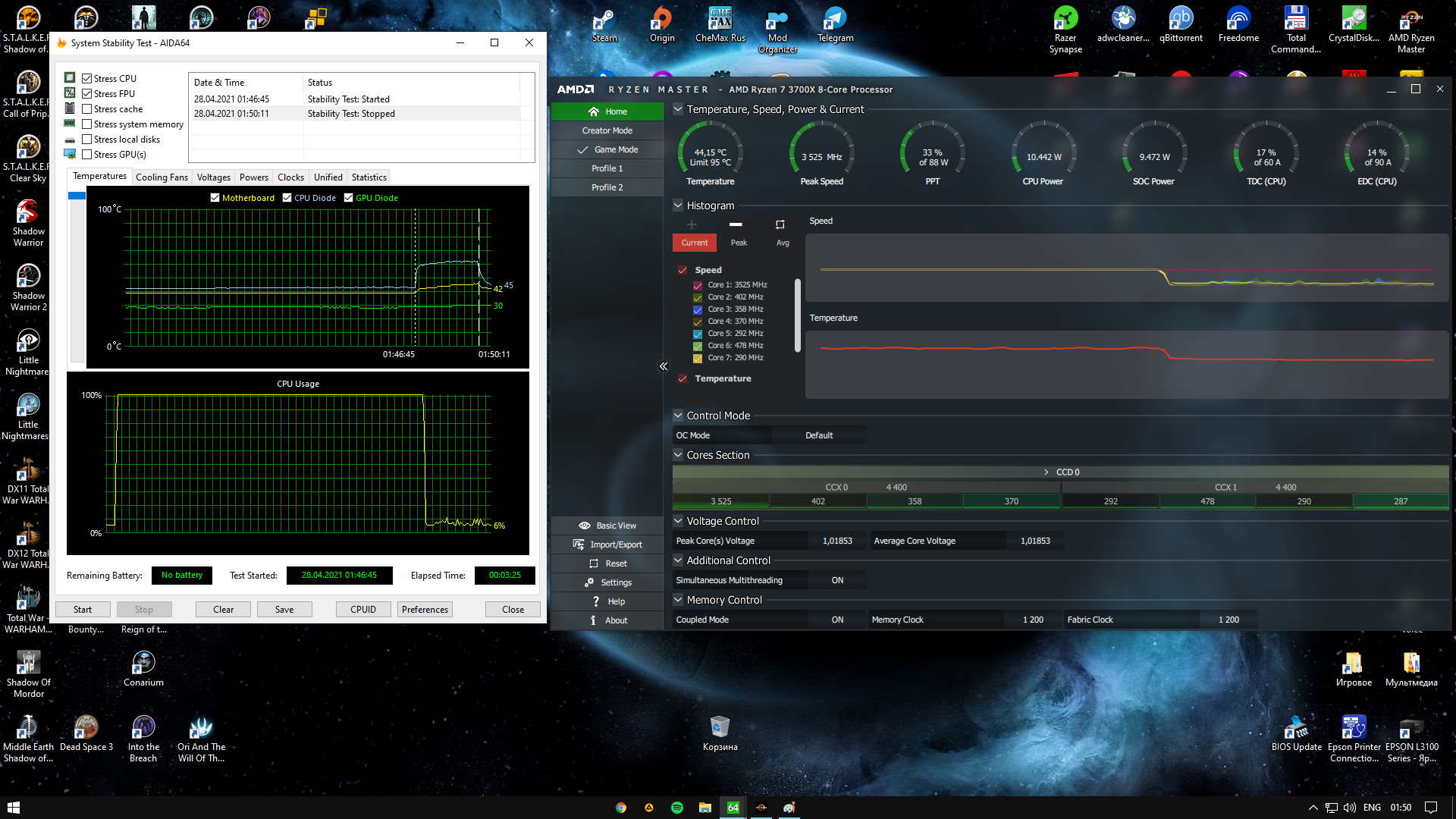This screenshot has height=819, width=1456.
Task: Click the Histogram minus icon
Action: pyautogui.click(x=736, y=224)
